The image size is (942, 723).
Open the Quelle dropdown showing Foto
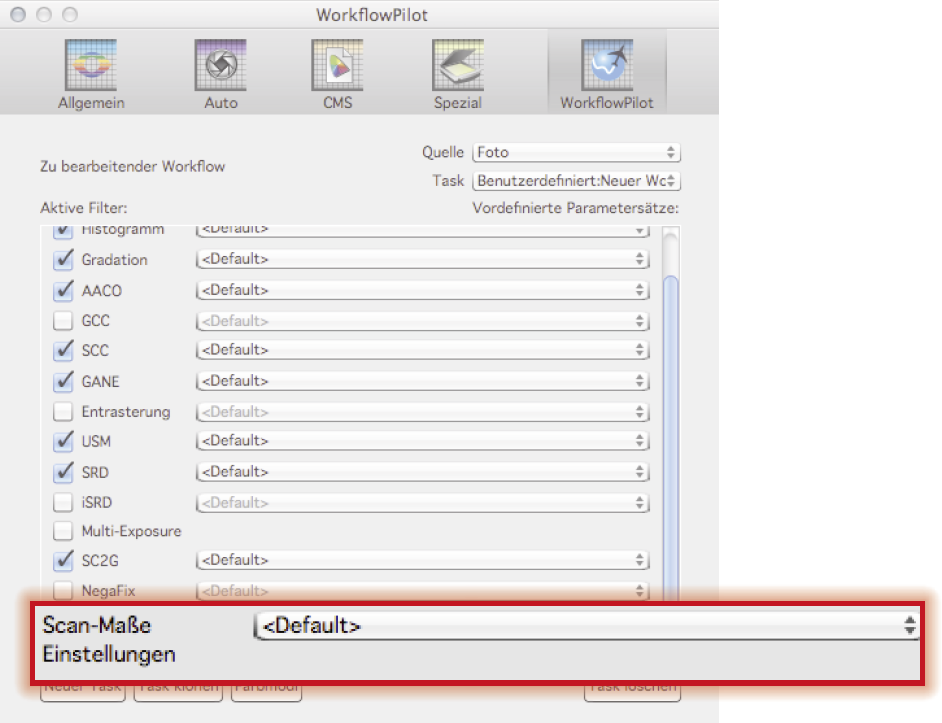coord(576,152)
